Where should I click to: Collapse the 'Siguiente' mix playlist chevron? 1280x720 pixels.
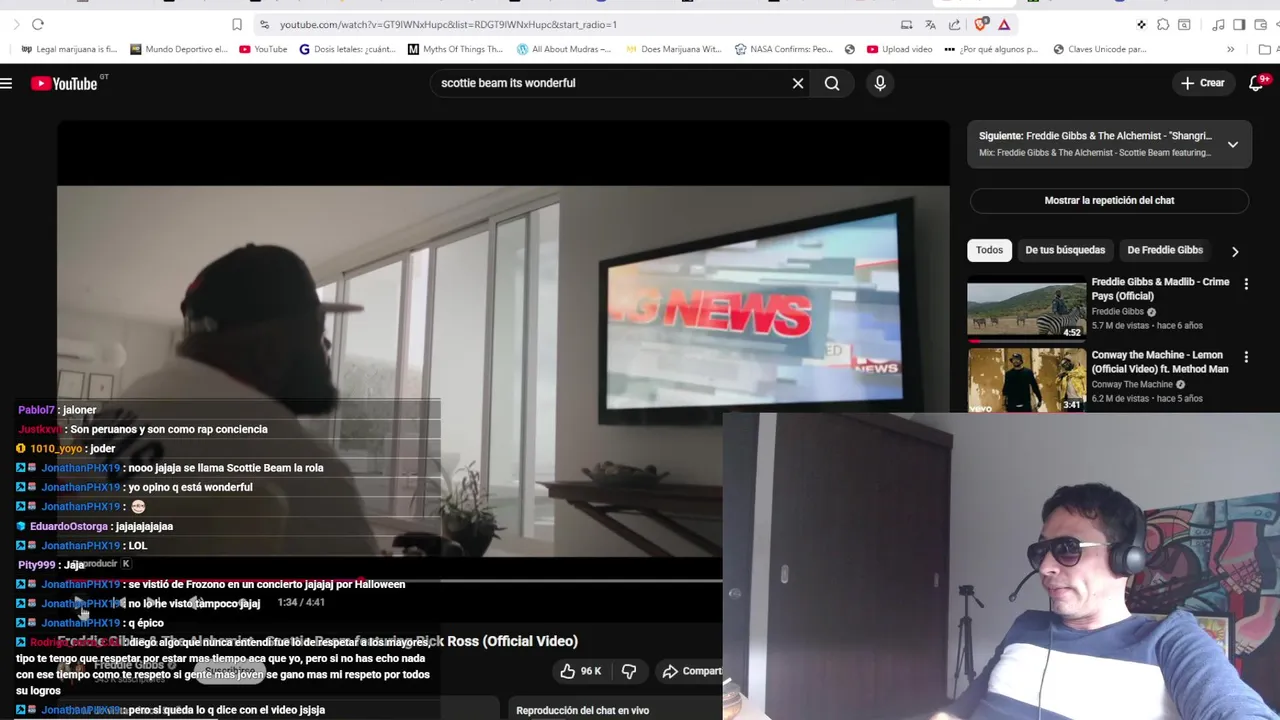click(1233, 144)
